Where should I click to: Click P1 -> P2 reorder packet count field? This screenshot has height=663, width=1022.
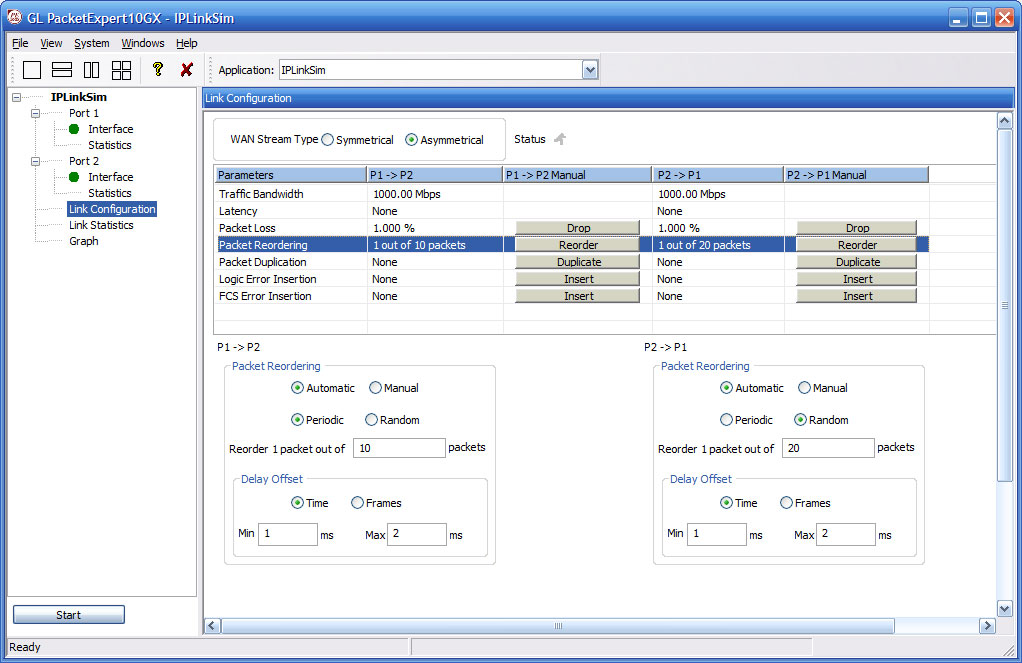(x=399, y=448)
